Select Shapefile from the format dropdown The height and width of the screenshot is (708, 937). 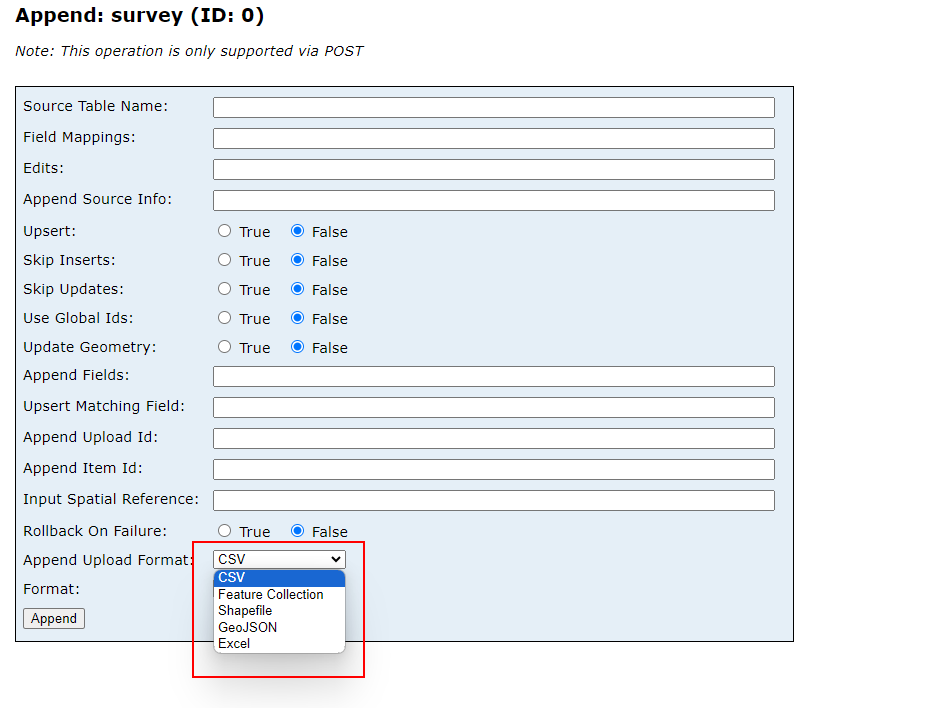(245, 610)
